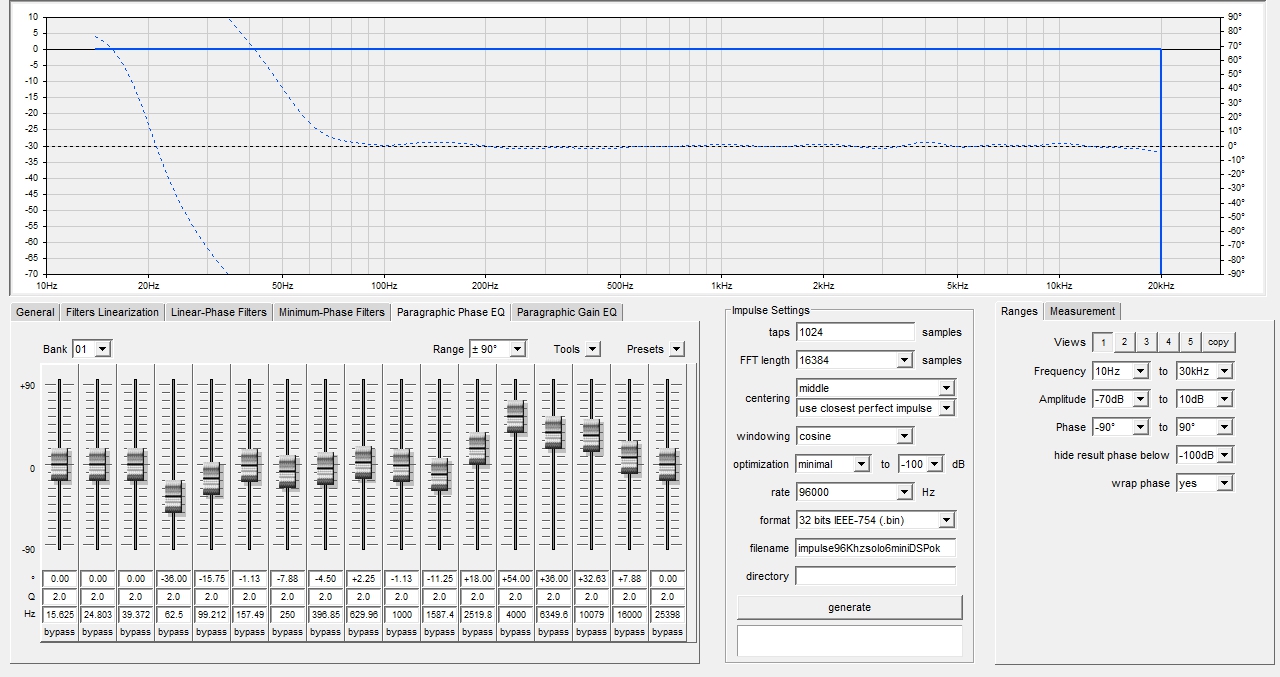The image size is (1280, 677).
Task: Select the Paragraphic Phase EQ tab
Action: click(x=451, y=312)
